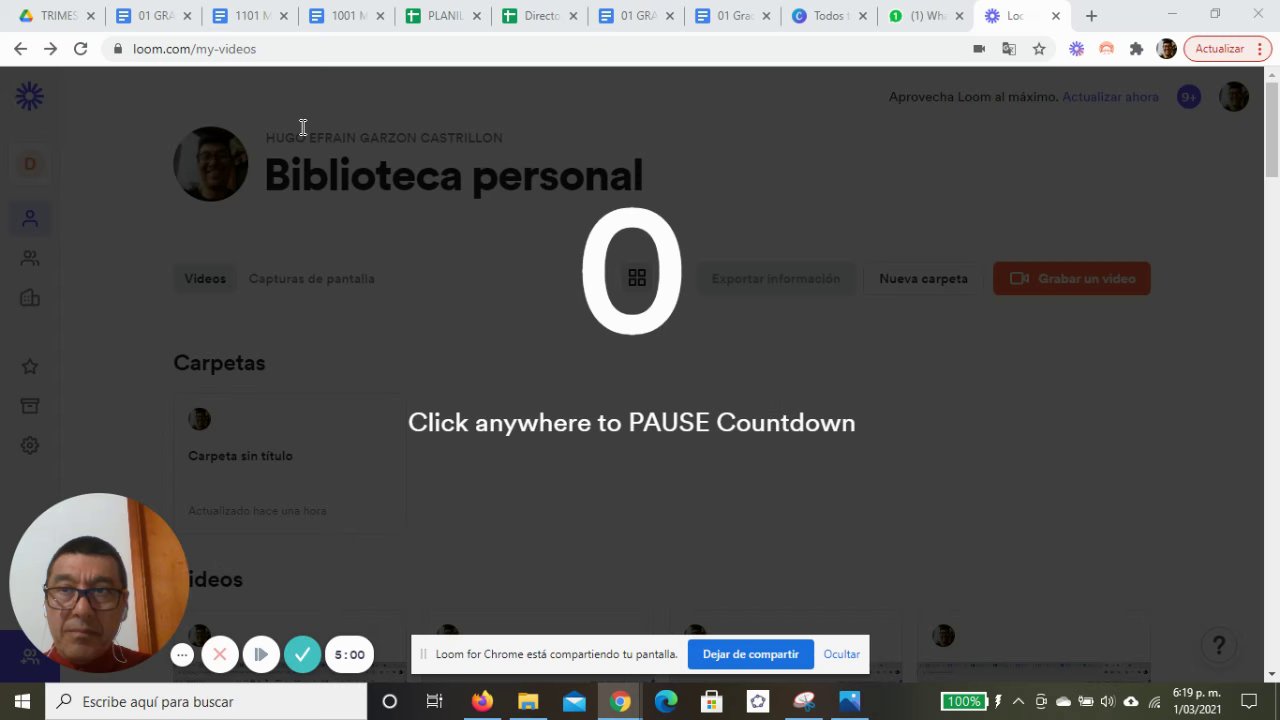
Task: Click the Windows taskbar search box
Action: [206, 702]
